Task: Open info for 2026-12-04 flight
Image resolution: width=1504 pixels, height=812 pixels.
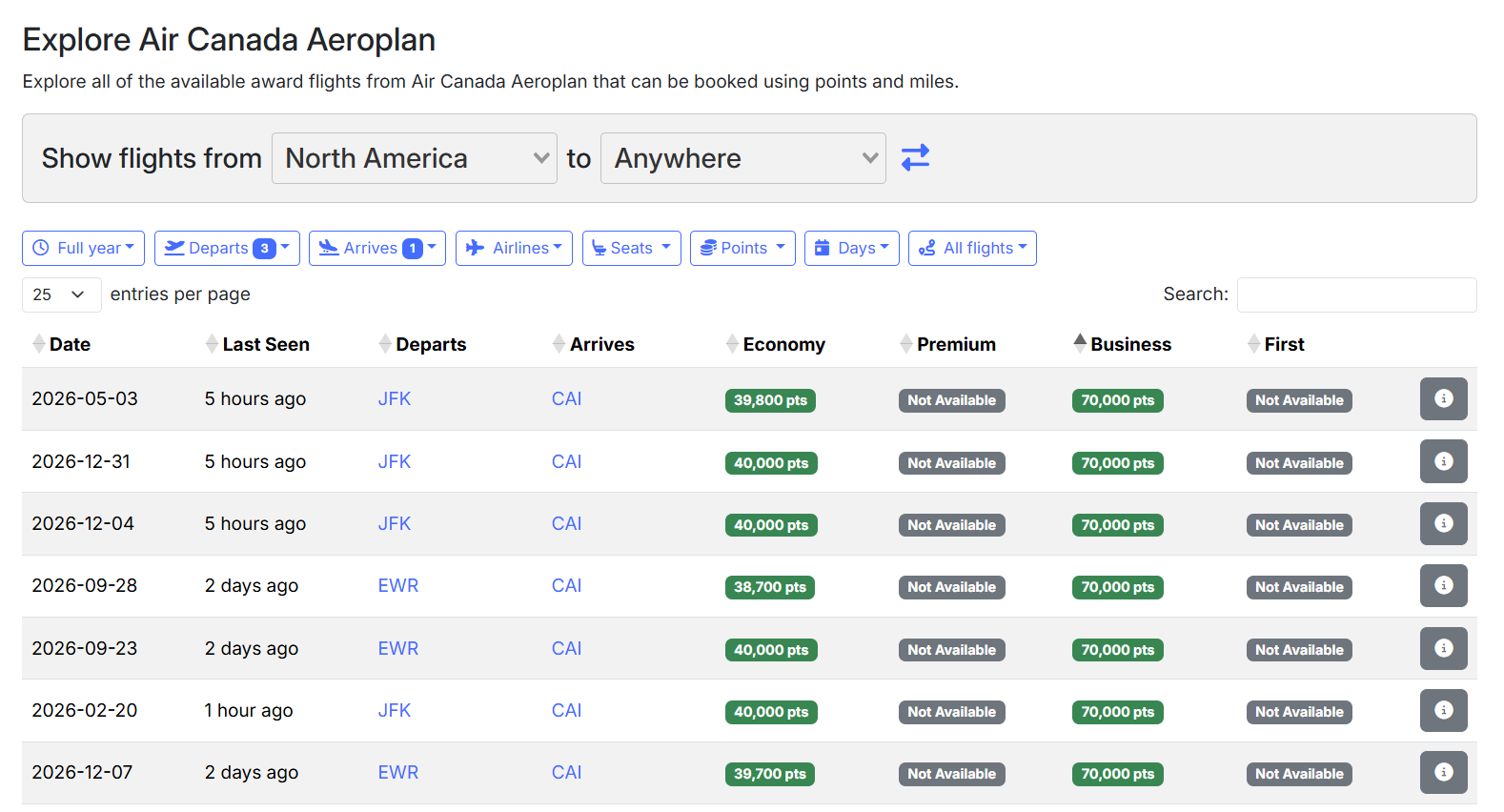Action: 1443,523
